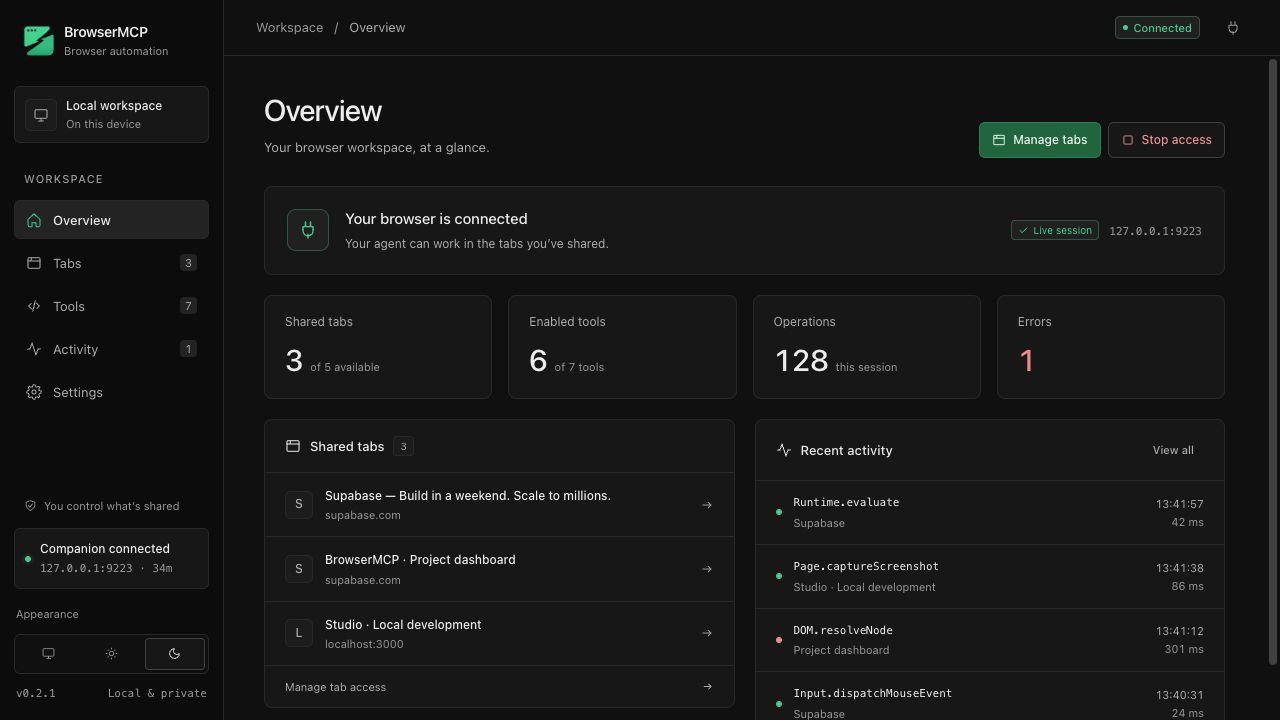Open the Local workspace selector
1280x720 pixels.
(111, 114)
